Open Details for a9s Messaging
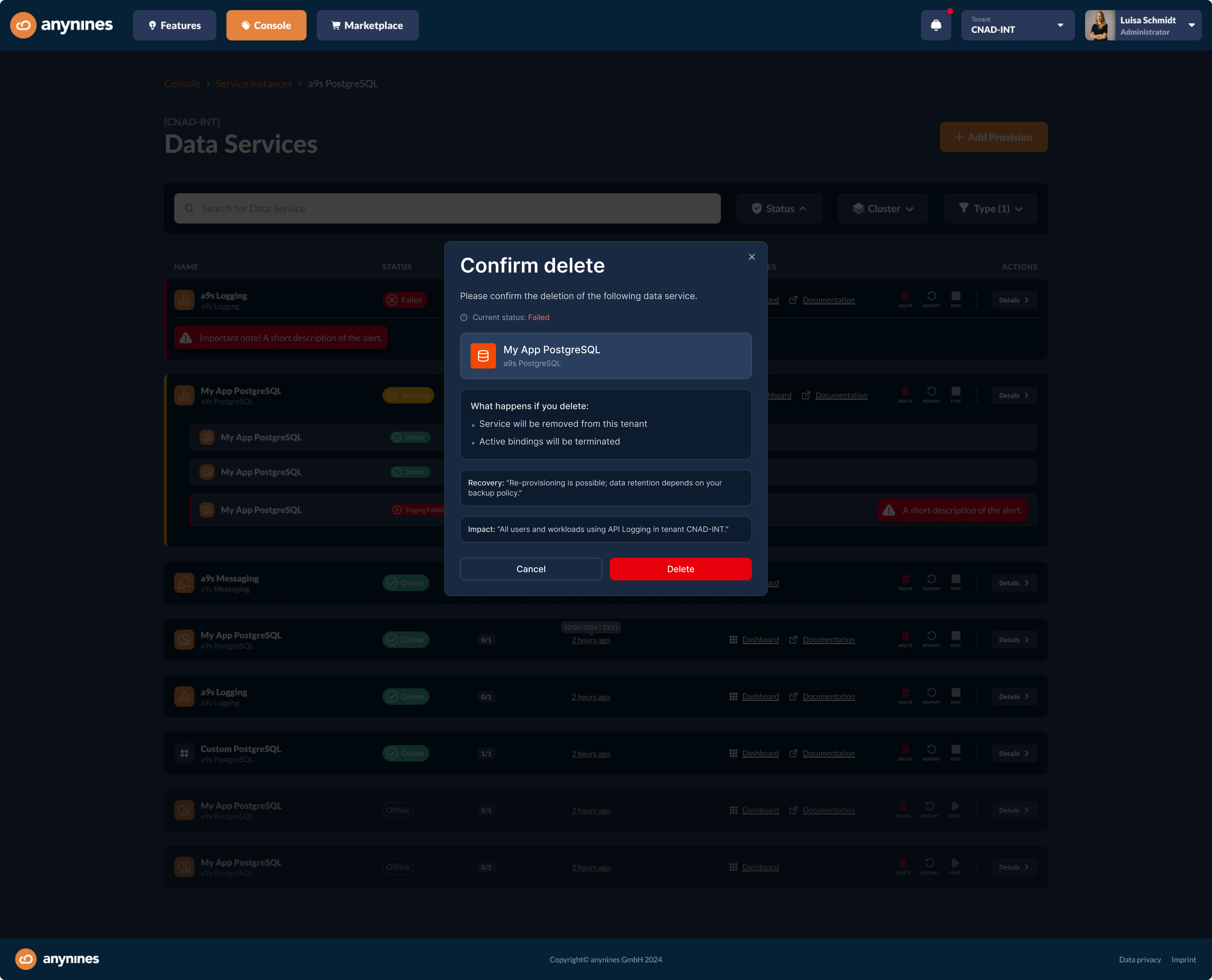Screen dimensions: 1212x980 pos(1014,583)
